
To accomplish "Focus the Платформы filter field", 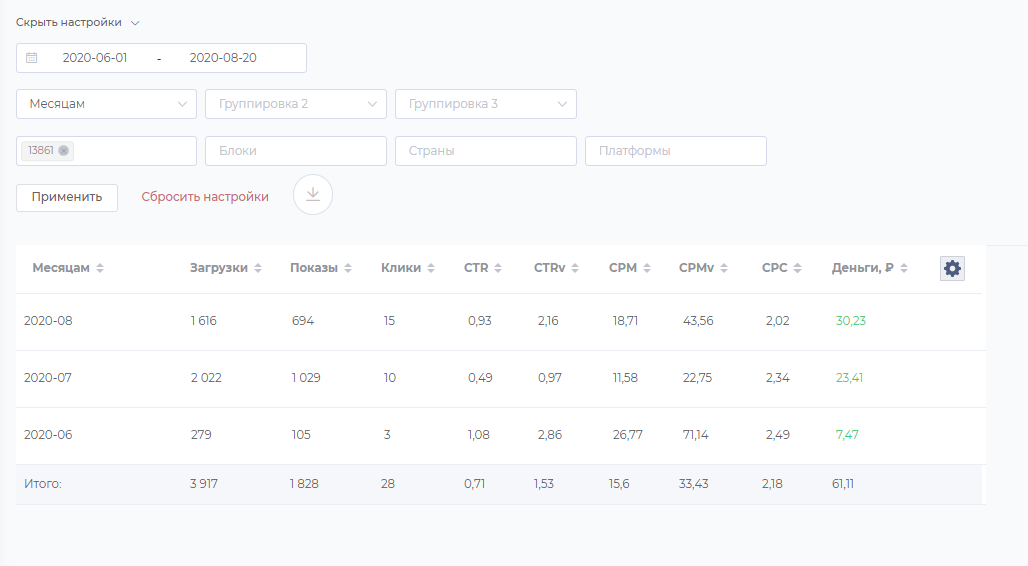I will [676, 151].
